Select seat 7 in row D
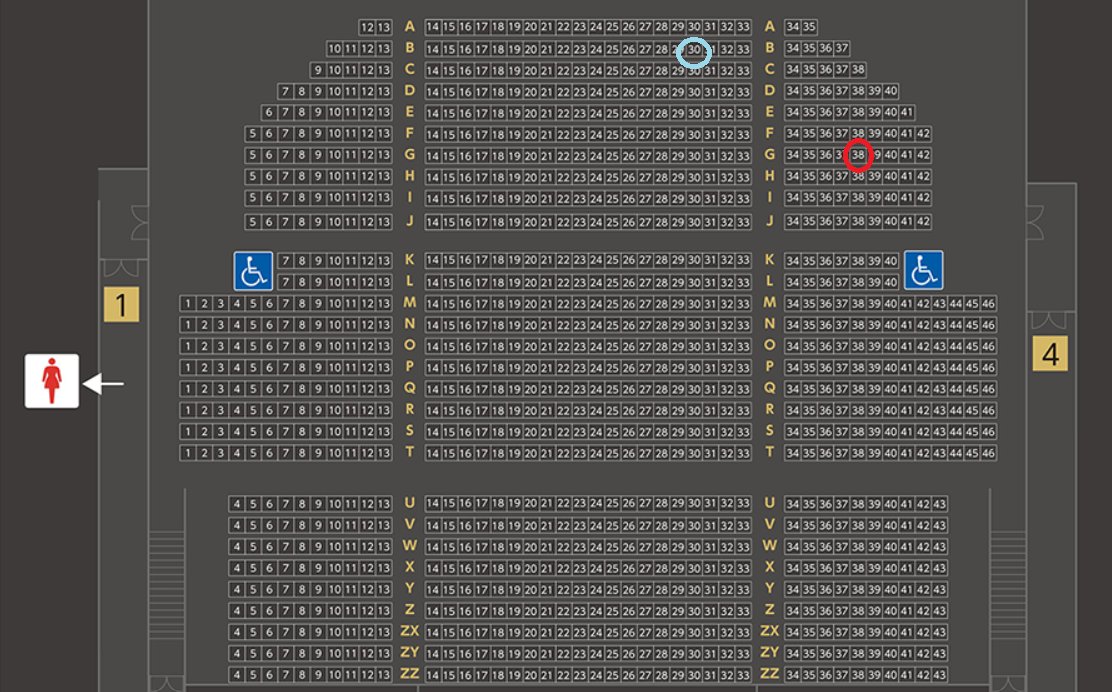The height and width of the screenshot is (692, 1112). (x=285, y=91)
